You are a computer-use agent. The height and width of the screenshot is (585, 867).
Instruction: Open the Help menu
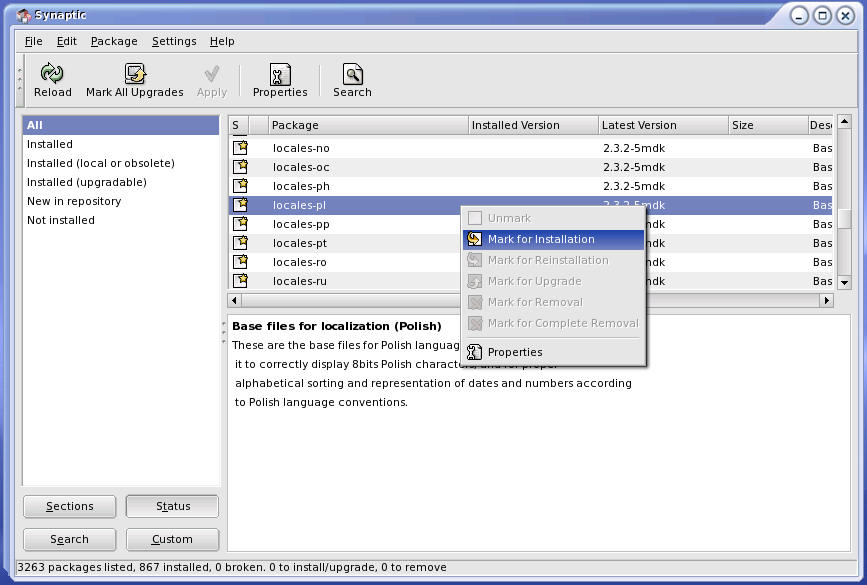click(222, 41)
